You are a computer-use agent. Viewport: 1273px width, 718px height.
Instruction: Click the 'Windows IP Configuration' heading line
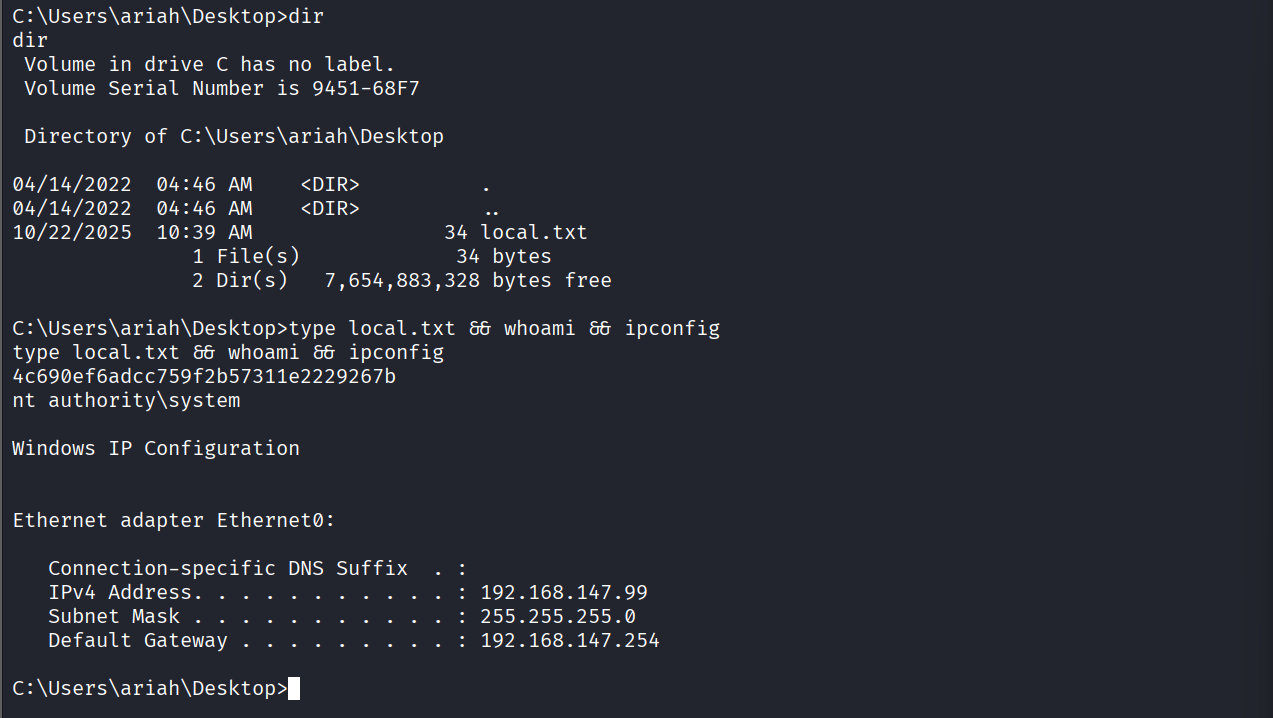tap(156, 449)
